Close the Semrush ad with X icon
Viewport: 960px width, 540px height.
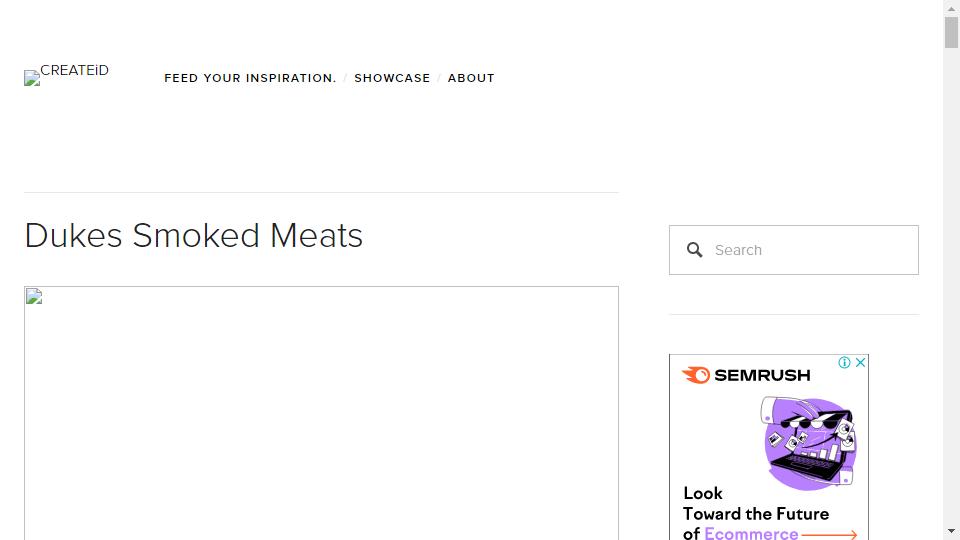tap(860, 362)
